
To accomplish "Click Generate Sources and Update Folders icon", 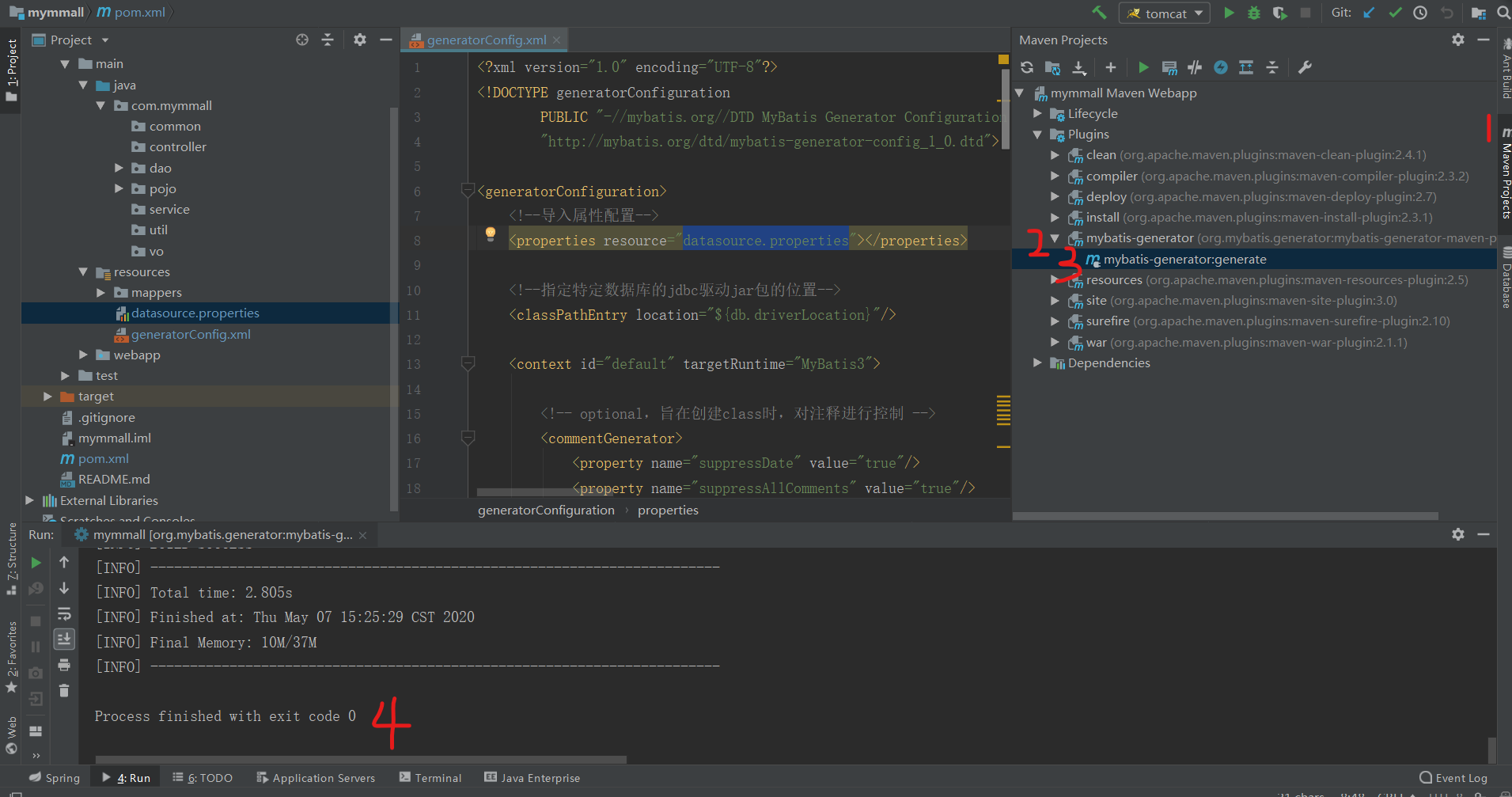I will [1052, 68].
